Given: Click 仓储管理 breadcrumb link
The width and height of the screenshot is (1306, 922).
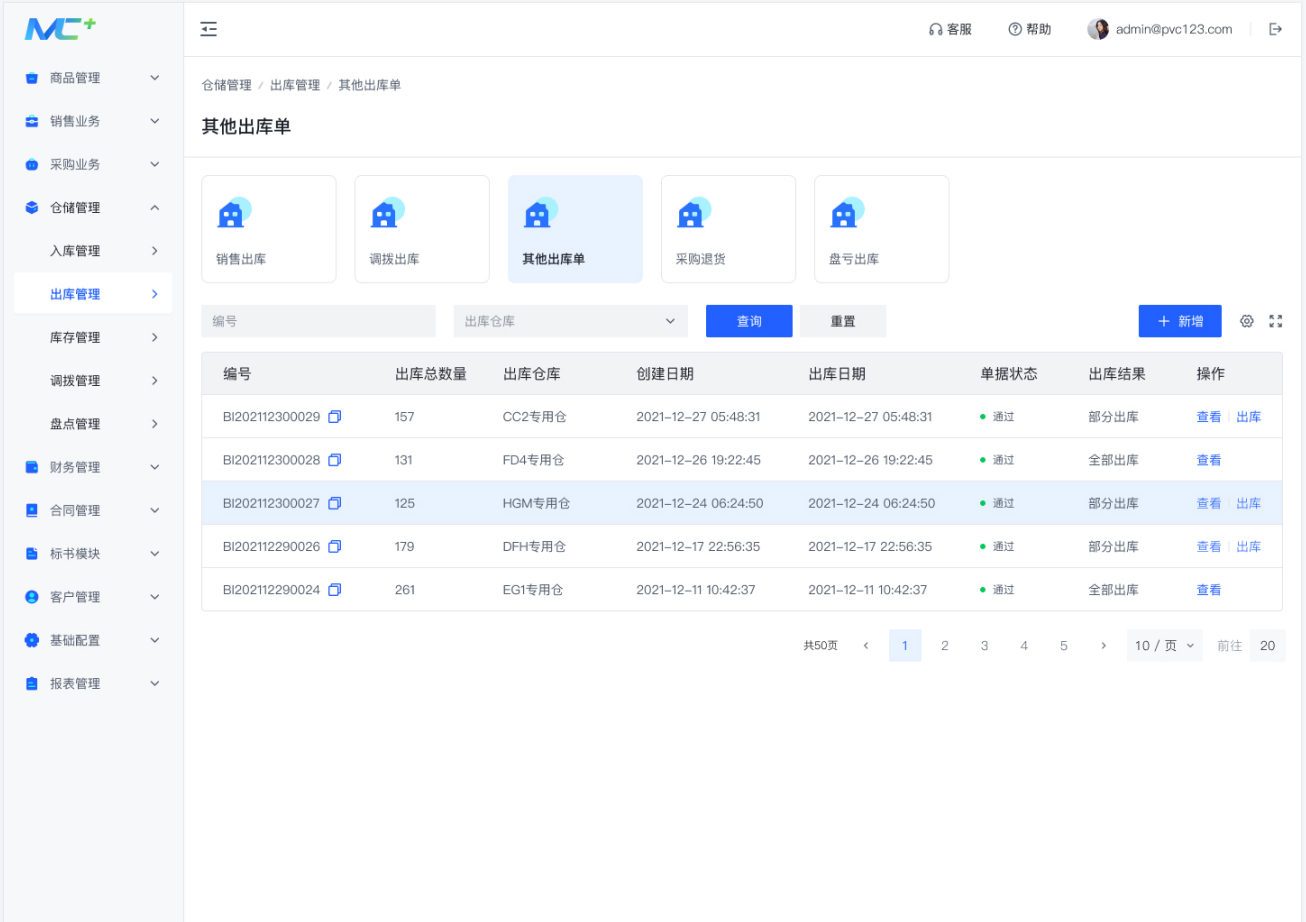Looking at the screenshot, I should (x=227, y=85).
